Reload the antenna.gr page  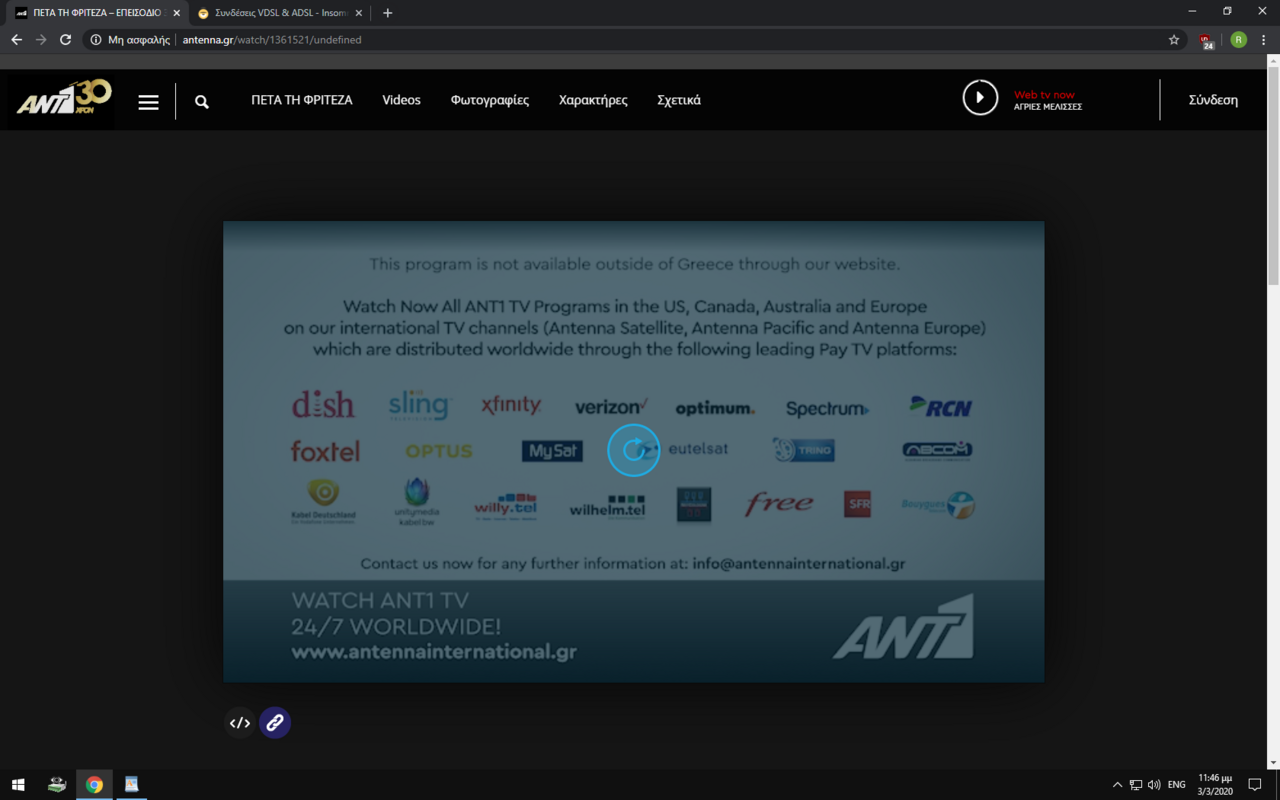[x=66, y=40]
